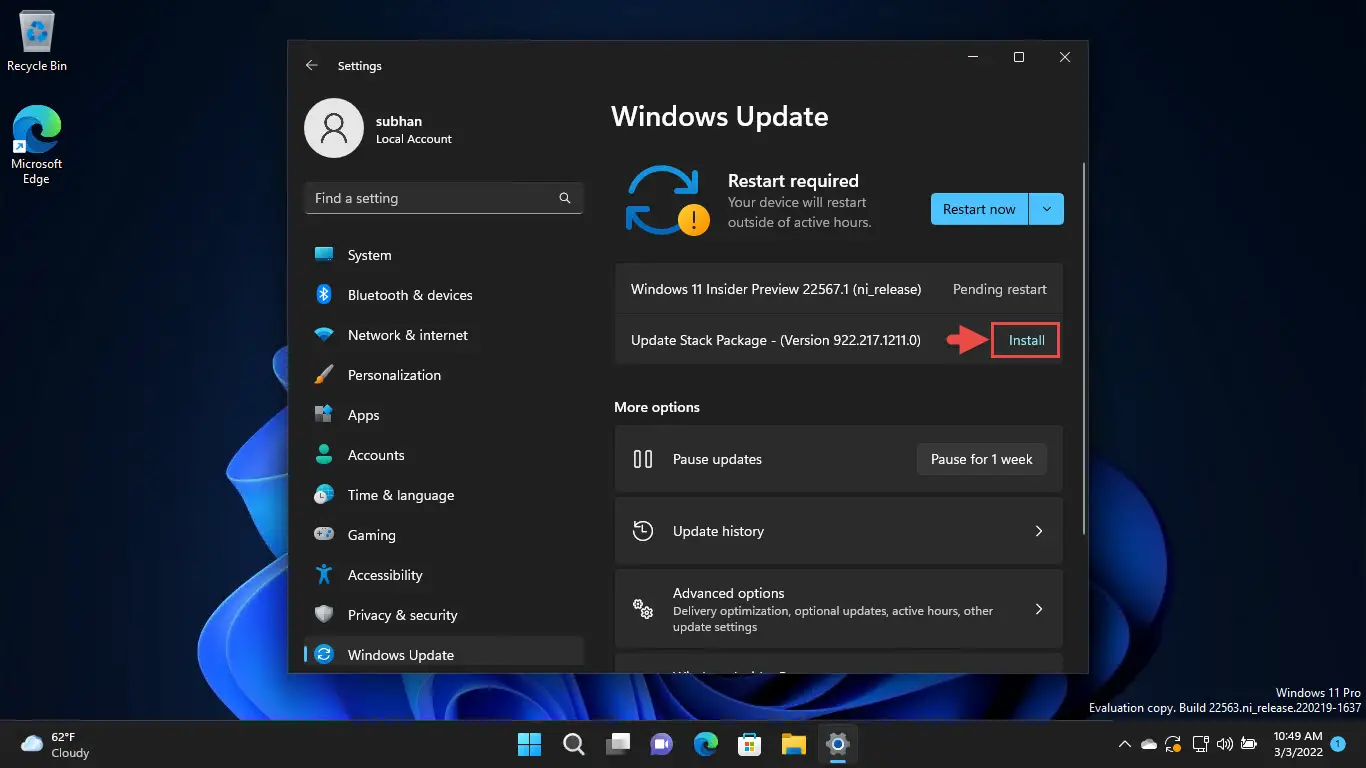This screenshot has width=1366, height=768.
Task: Click the Settings gear on the taskbar
Action: (838, 744)
